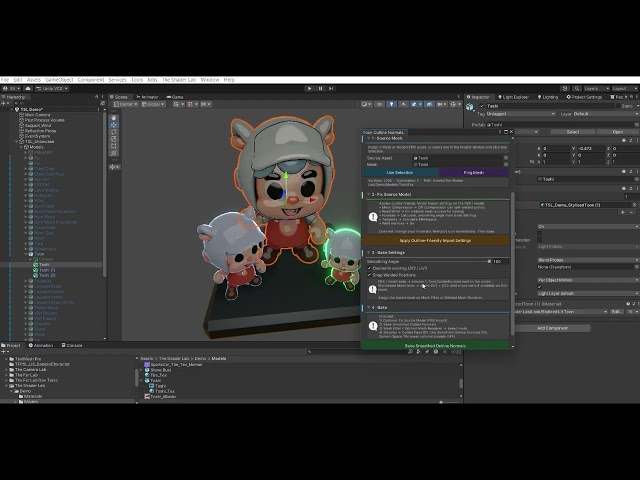Collapse the 4 - Bake section

coord(369,307)
